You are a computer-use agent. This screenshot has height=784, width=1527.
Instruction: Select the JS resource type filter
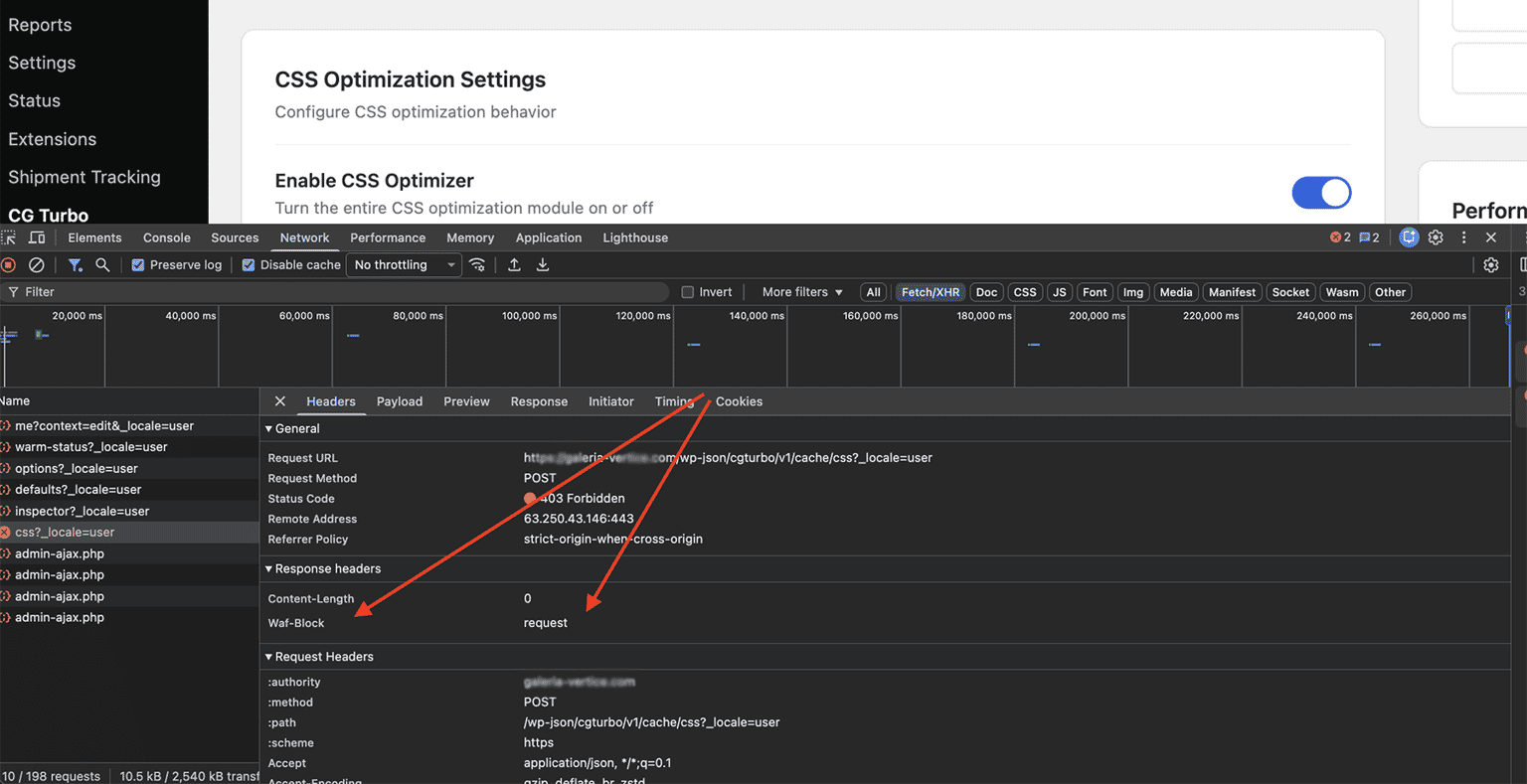[1060, 292]
